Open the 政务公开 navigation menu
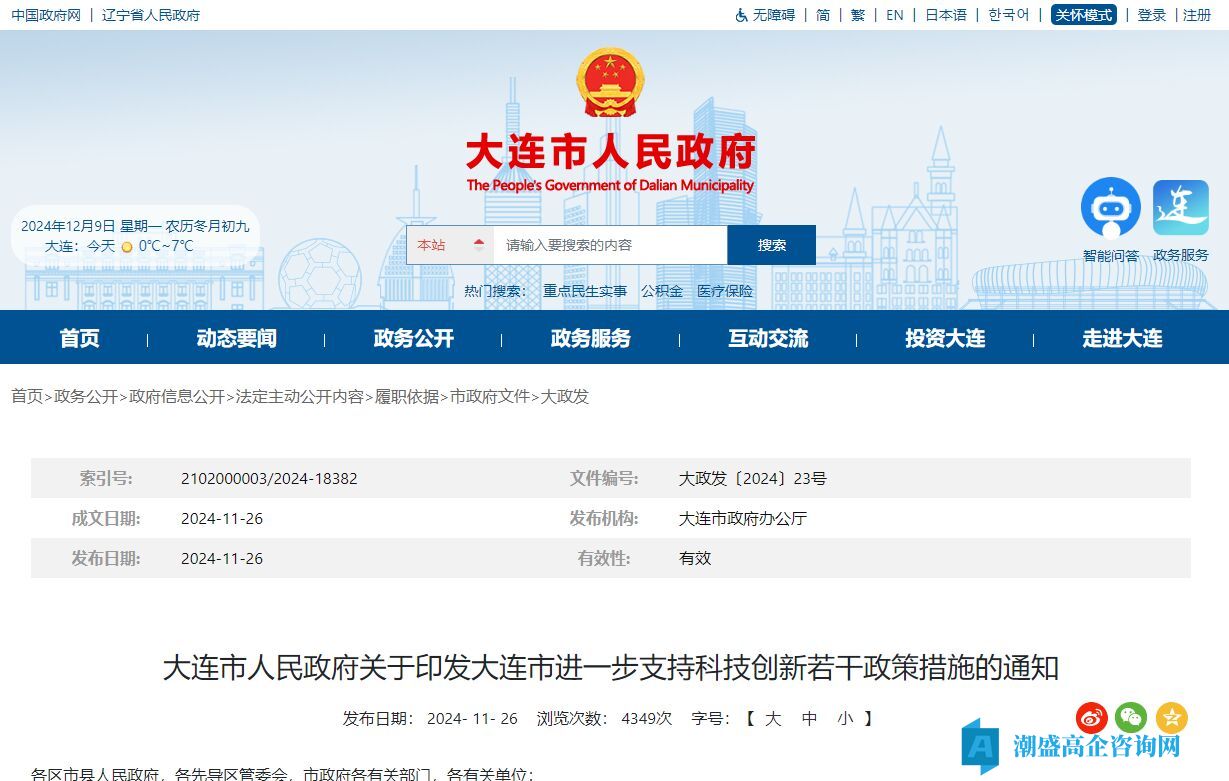 413,338
